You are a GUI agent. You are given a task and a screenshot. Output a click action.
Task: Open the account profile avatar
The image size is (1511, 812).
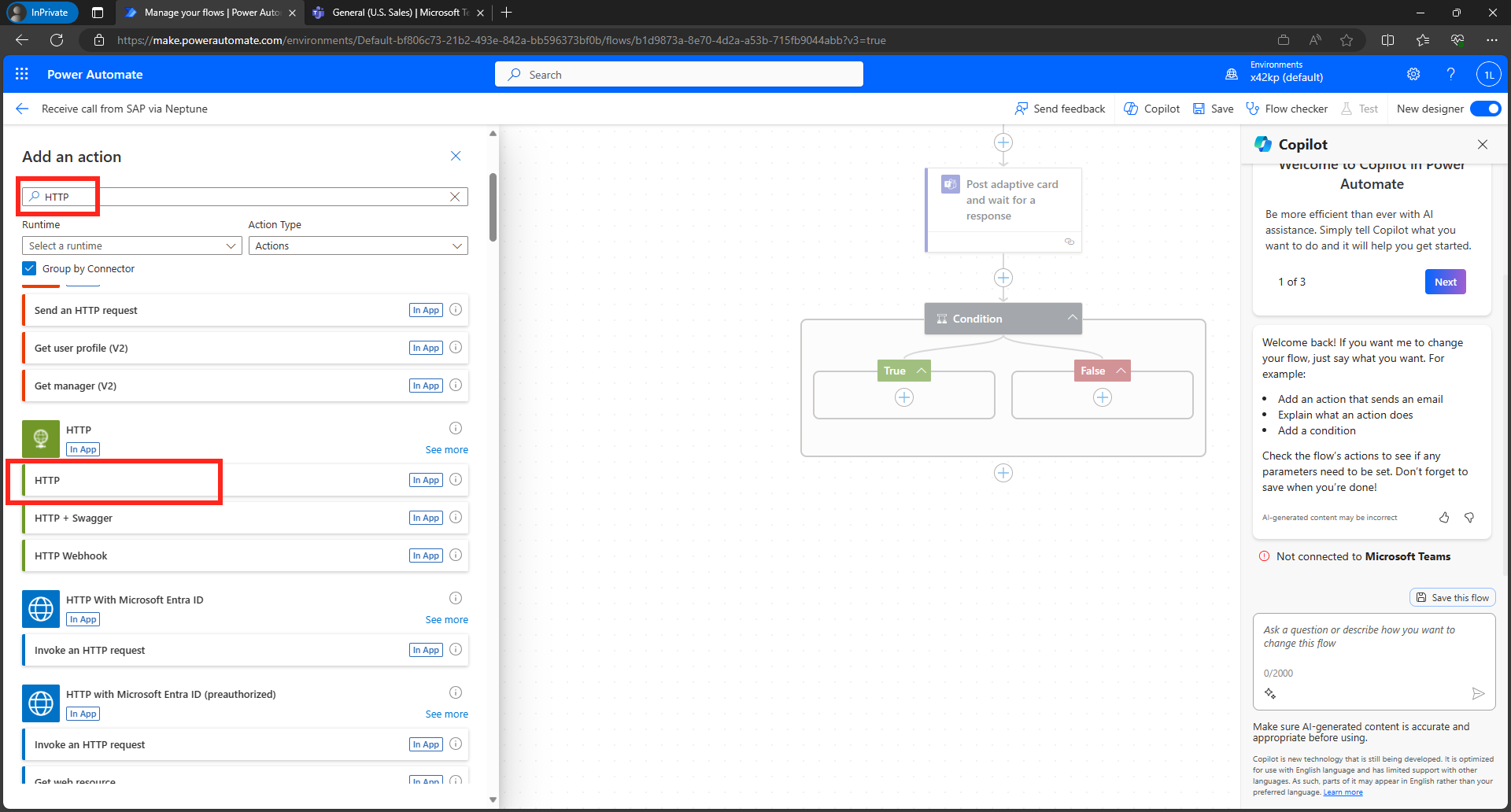(x=1488, y=75)
